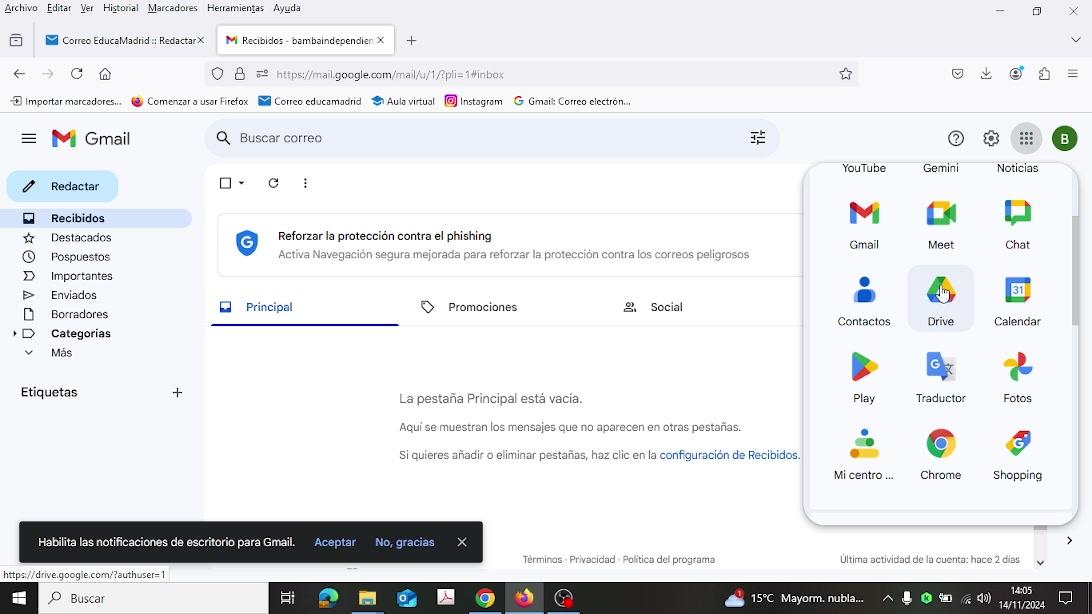Click the Redactar compose button
Image resolution: width=1092 pixels, height=614 pixels.
pos(62,187)
